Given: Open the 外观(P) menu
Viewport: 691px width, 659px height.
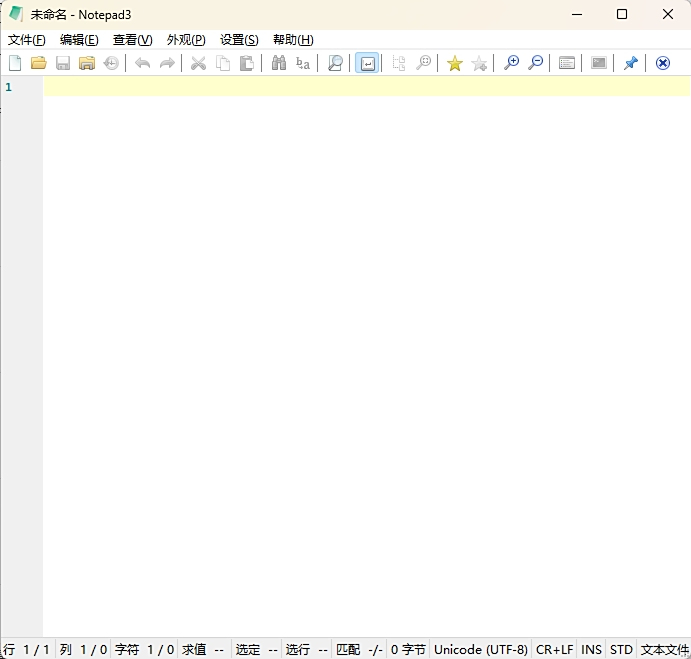Looking at the screenshot, I should tap(186, 40).
